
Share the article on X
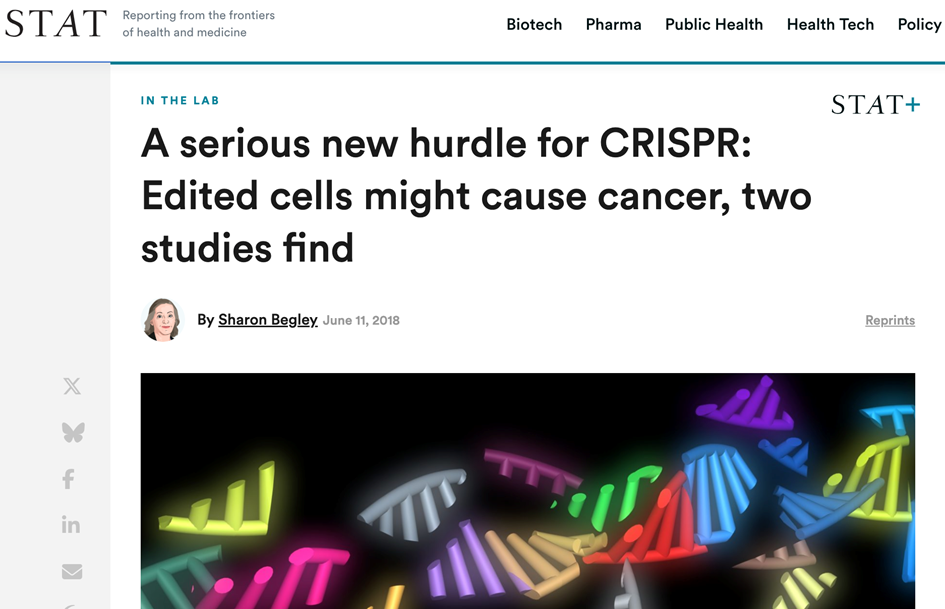pos(72,386)
